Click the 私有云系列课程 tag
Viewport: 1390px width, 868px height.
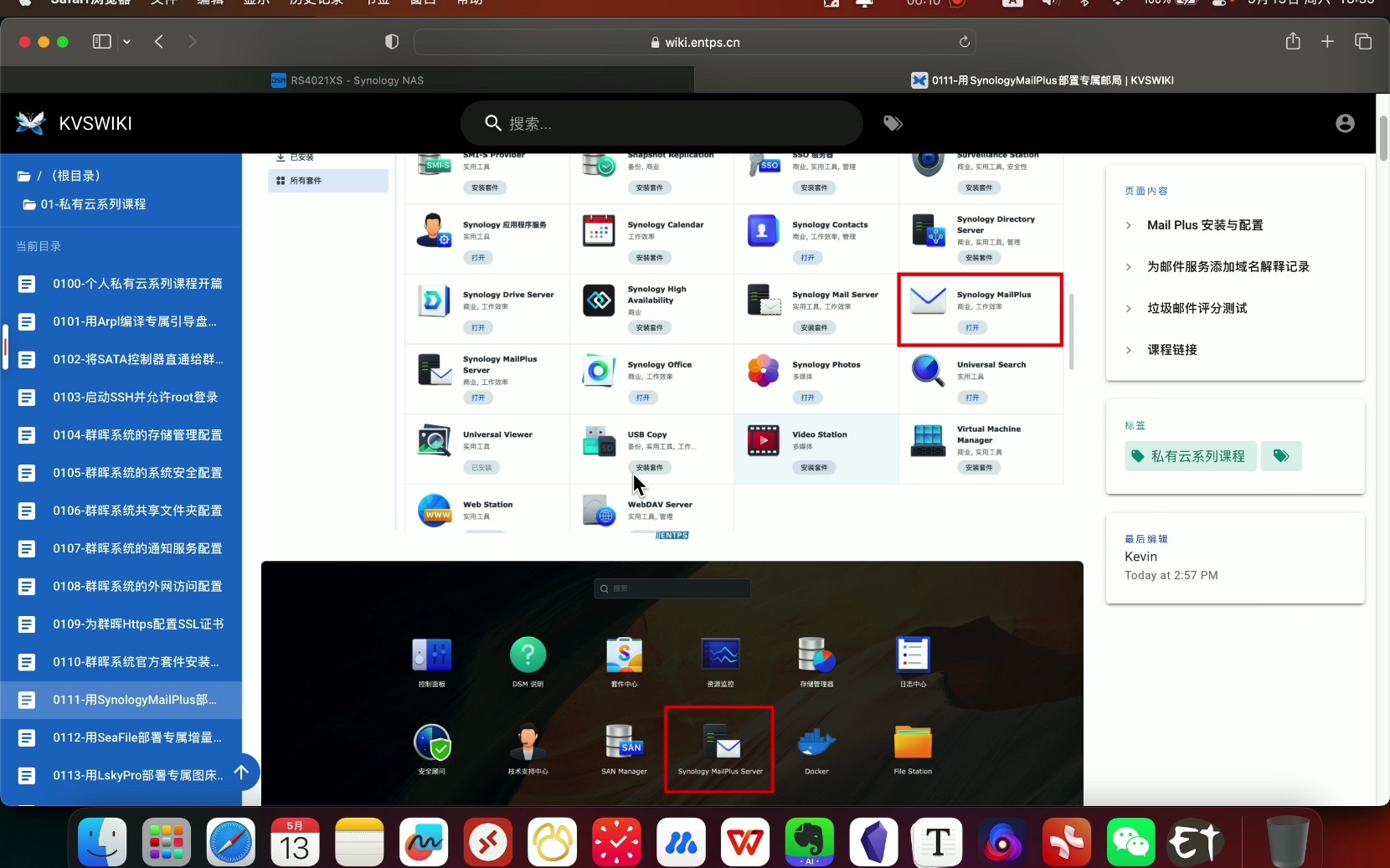(x=1190, y=456)
